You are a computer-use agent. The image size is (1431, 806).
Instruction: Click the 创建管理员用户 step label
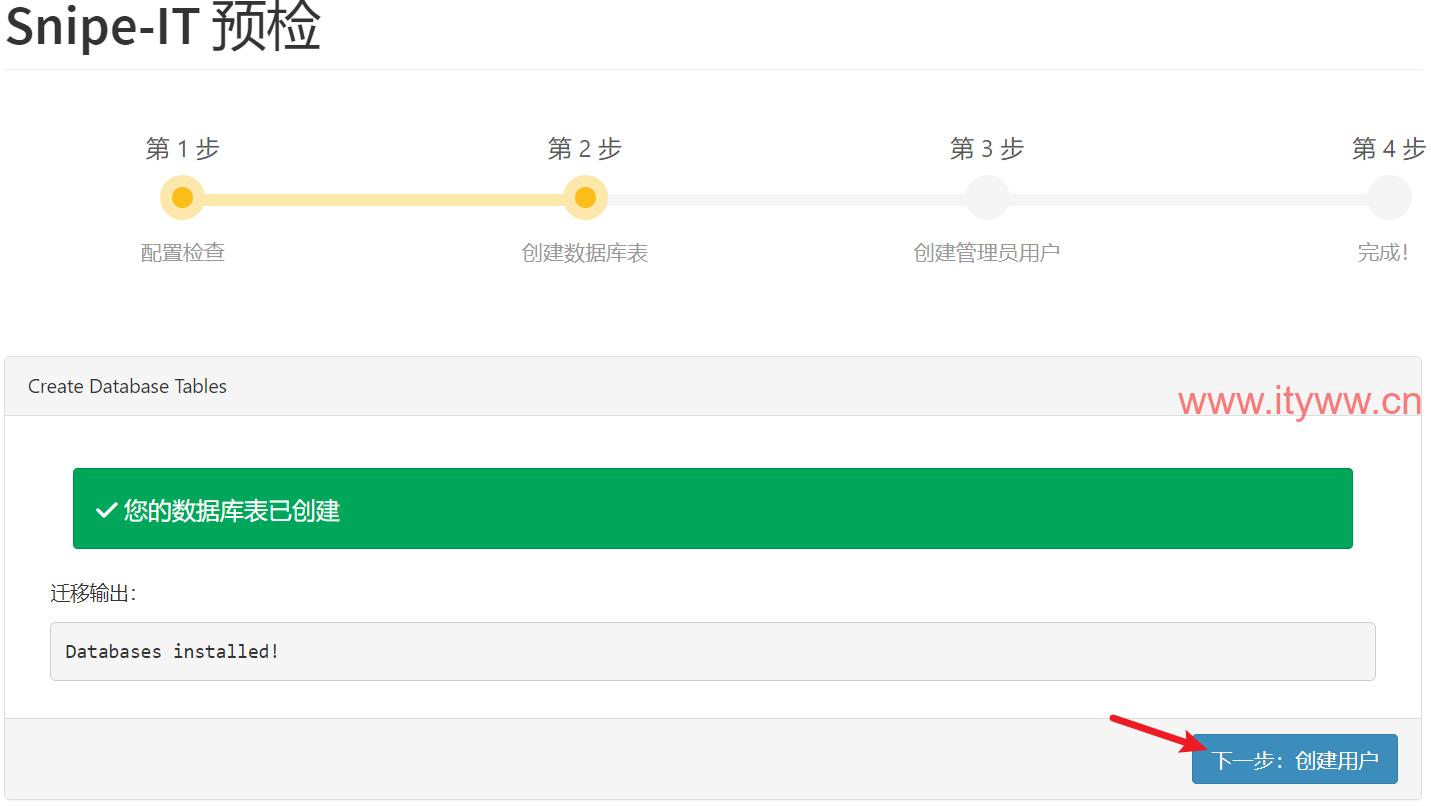coord(987,253)
